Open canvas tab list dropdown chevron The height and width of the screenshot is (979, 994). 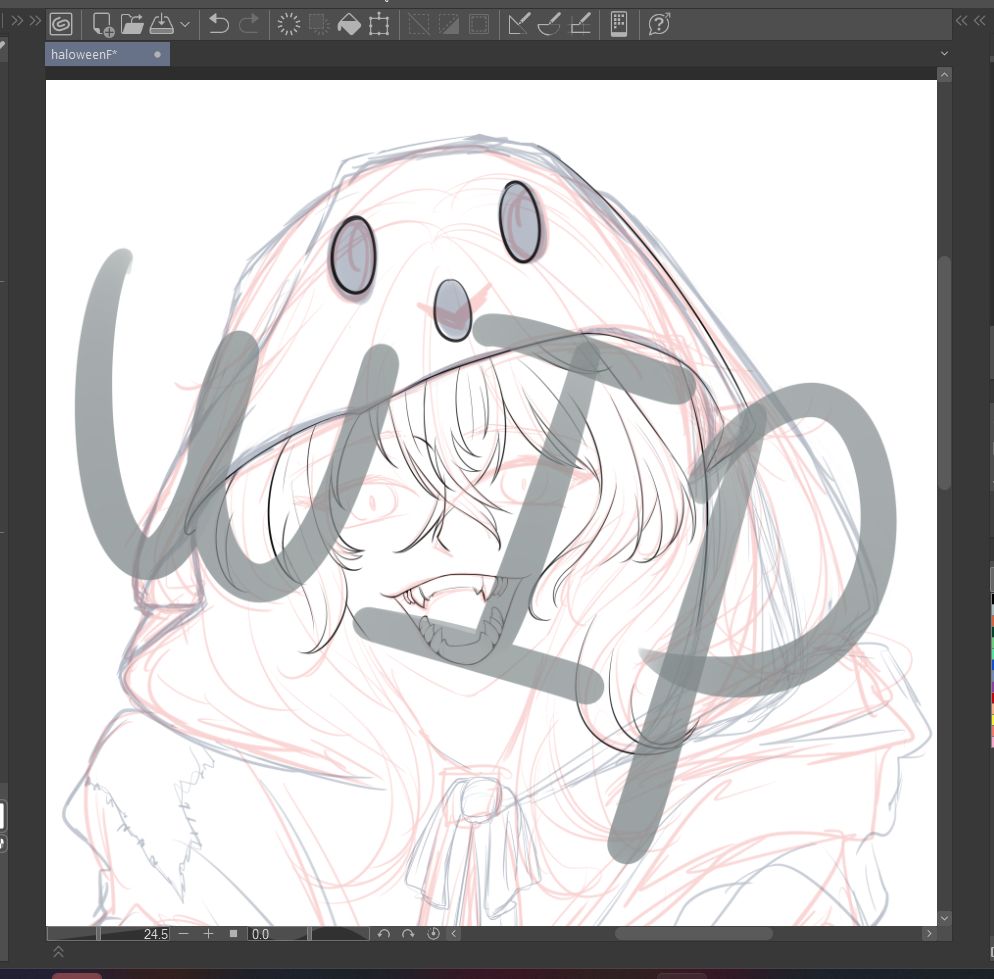pos(945,53)
